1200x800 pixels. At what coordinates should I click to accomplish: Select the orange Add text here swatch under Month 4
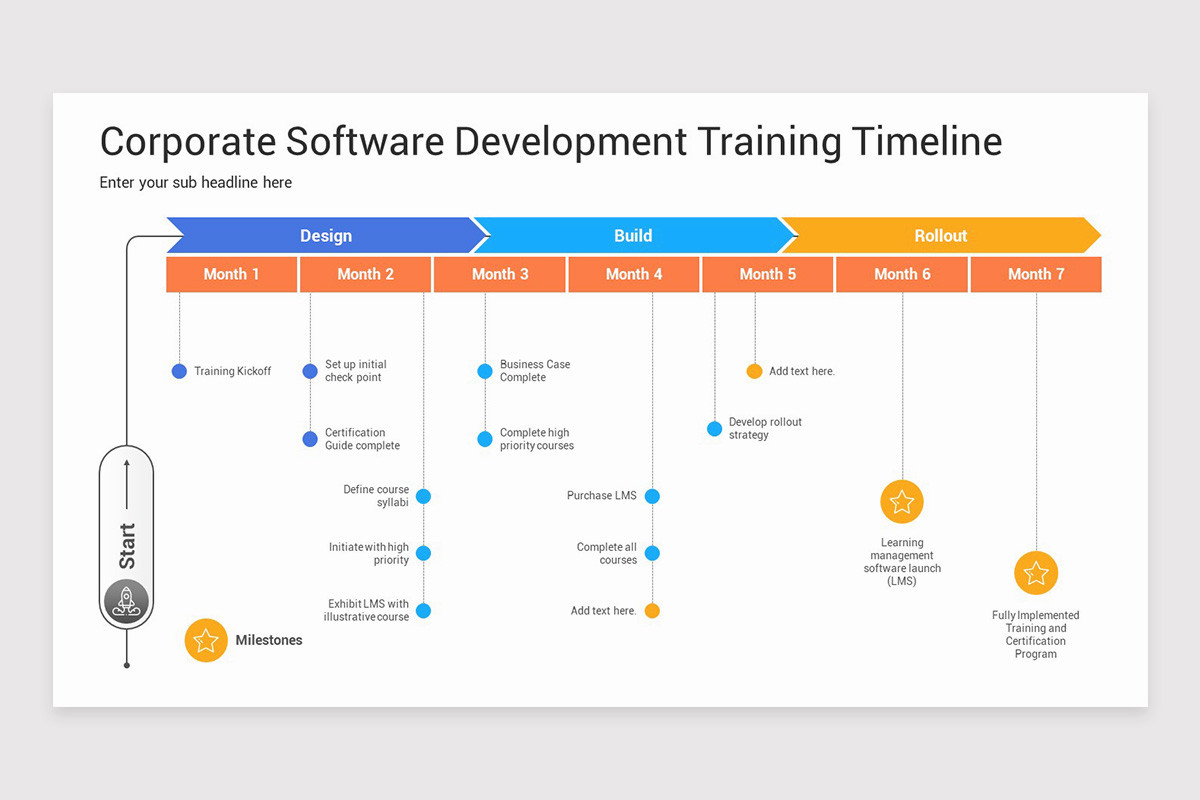(652, 610)
